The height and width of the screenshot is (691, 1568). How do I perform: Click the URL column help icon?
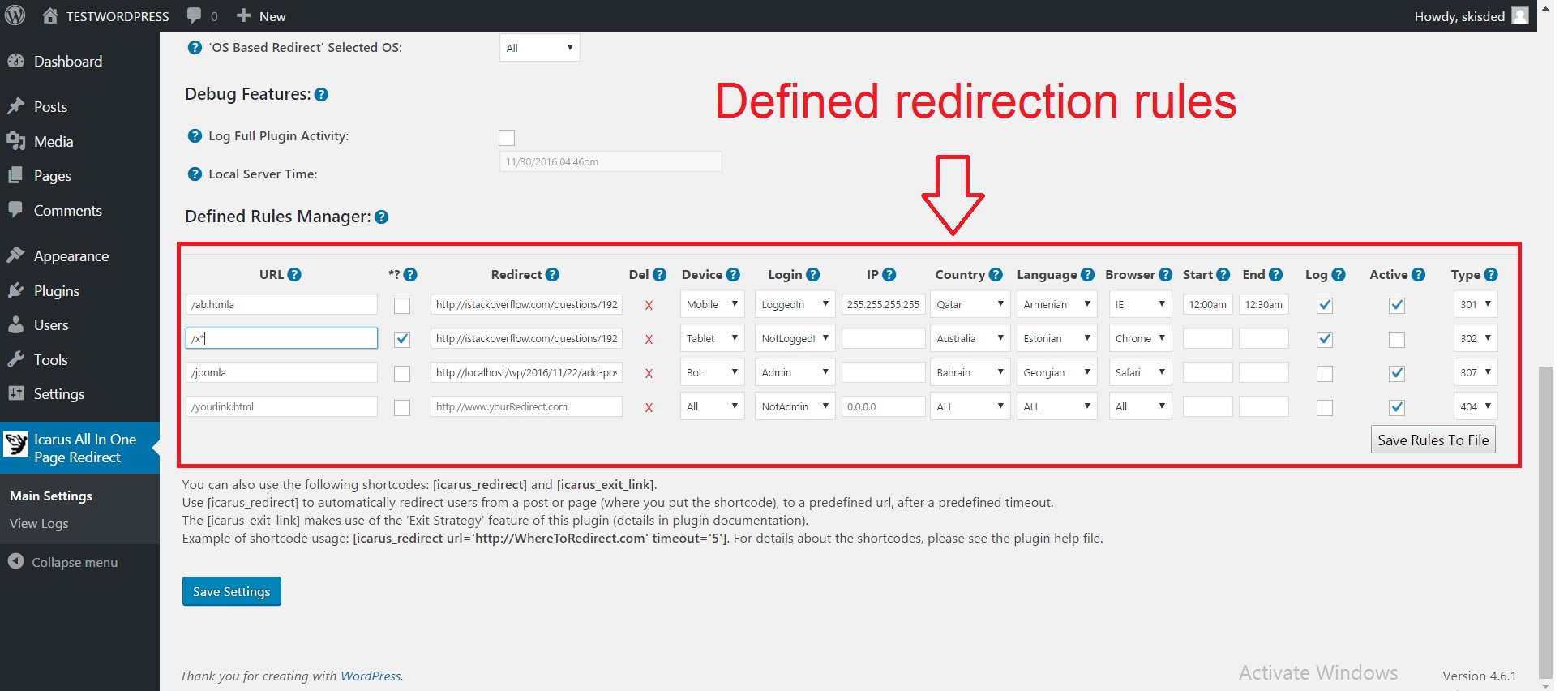point(294,275)
